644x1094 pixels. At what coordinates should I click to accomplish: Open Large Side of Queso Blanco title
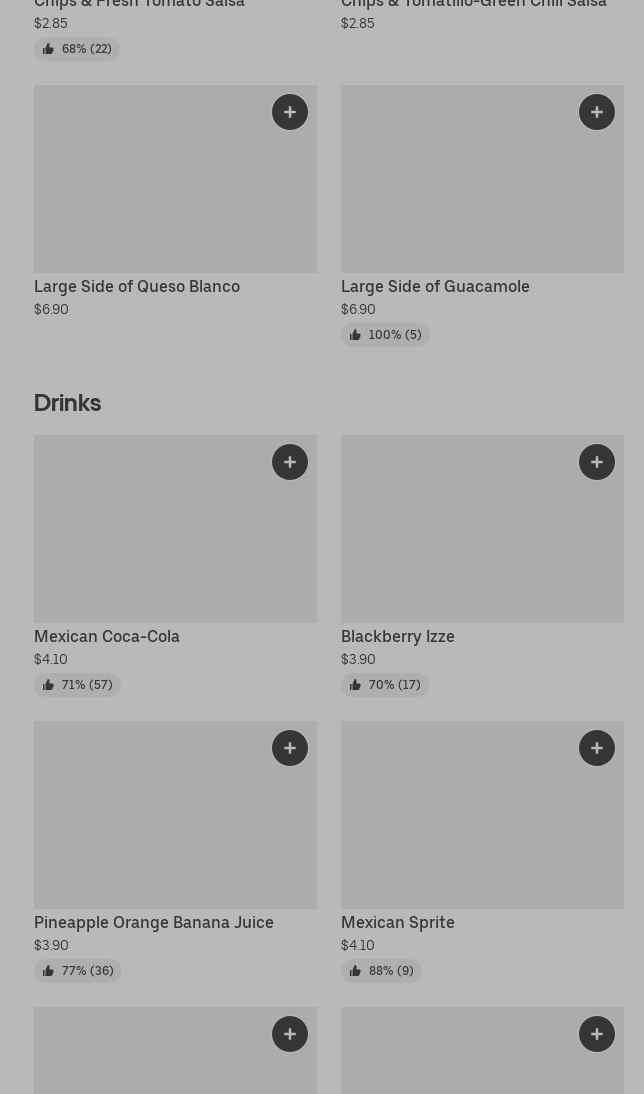point(137,286)
